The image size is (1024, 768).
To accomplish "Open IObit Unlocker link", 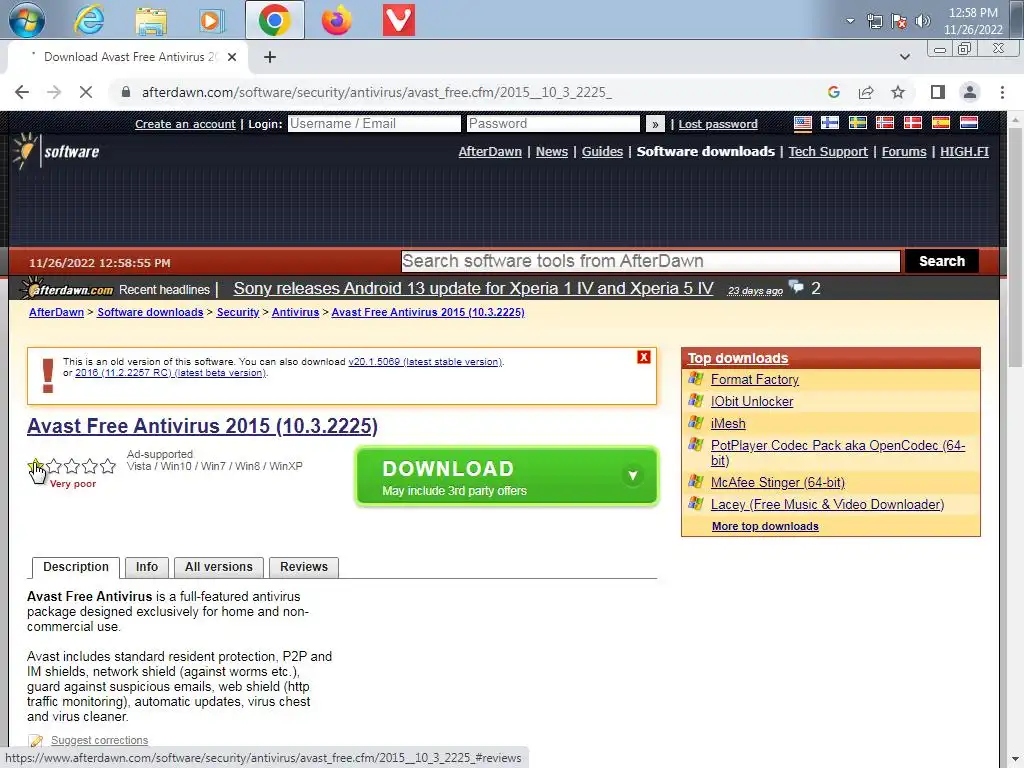I will 752,402.
